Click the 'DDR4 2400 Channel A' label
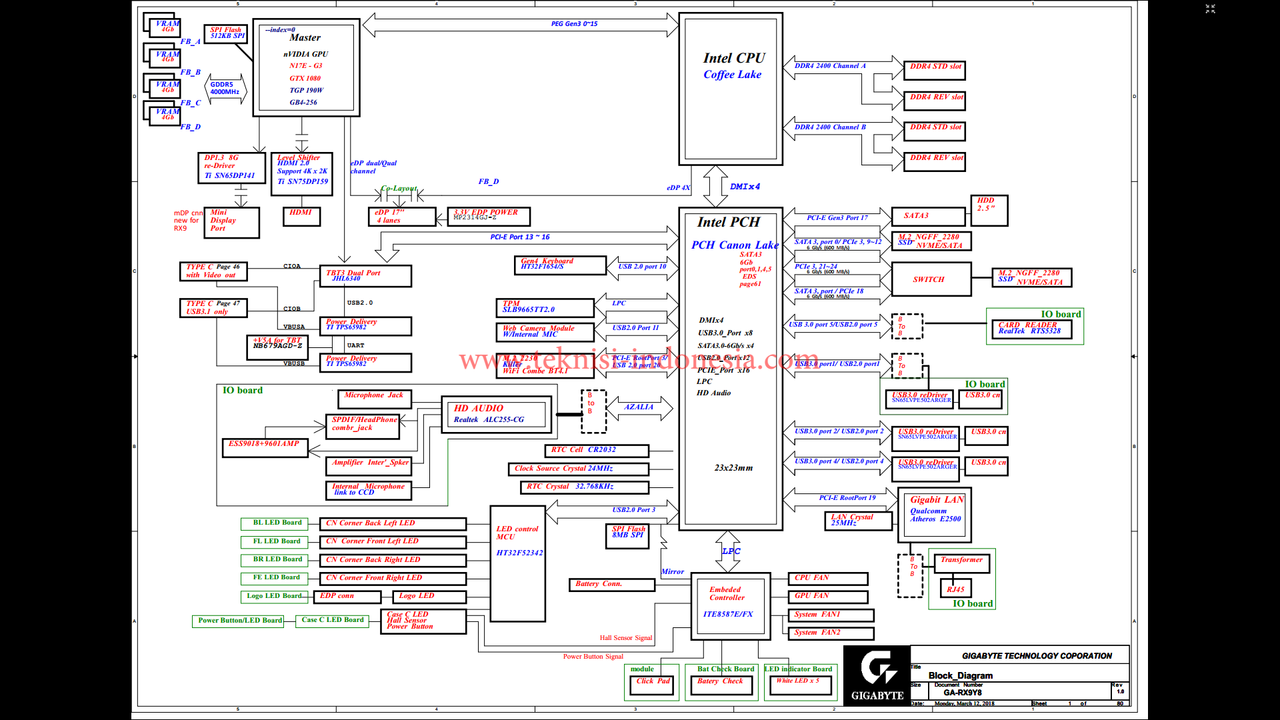 click(830, 66)
